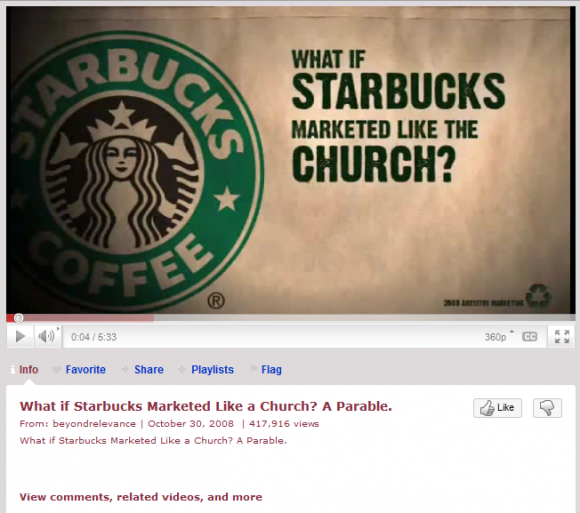The height and width of the screenshot is (513, 580).
Task: Toggle closed captions with CC button
Action: pyautogui.click(x=529, y=337)
